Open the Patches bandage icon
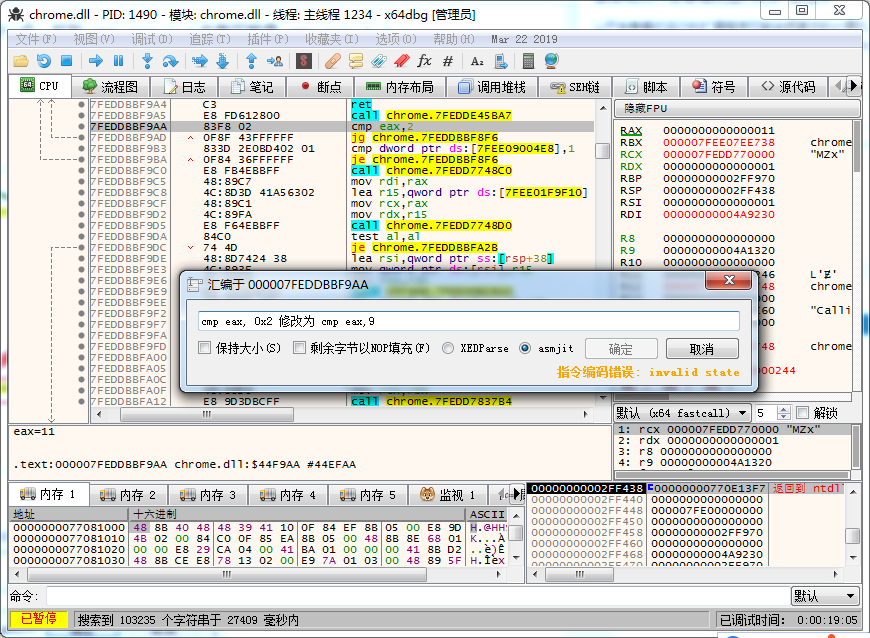The height and width of the screenshot is (638, 870). pos(332,61)
